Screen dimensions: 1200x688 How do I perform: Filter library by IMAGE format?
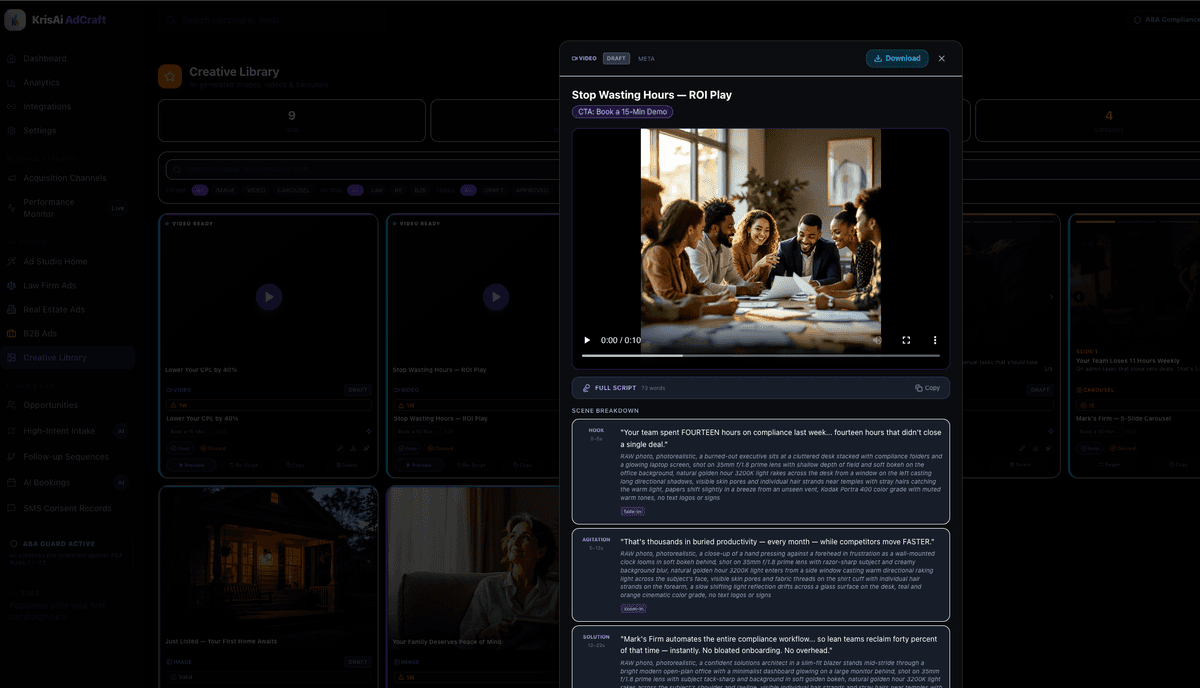point(225,190)
